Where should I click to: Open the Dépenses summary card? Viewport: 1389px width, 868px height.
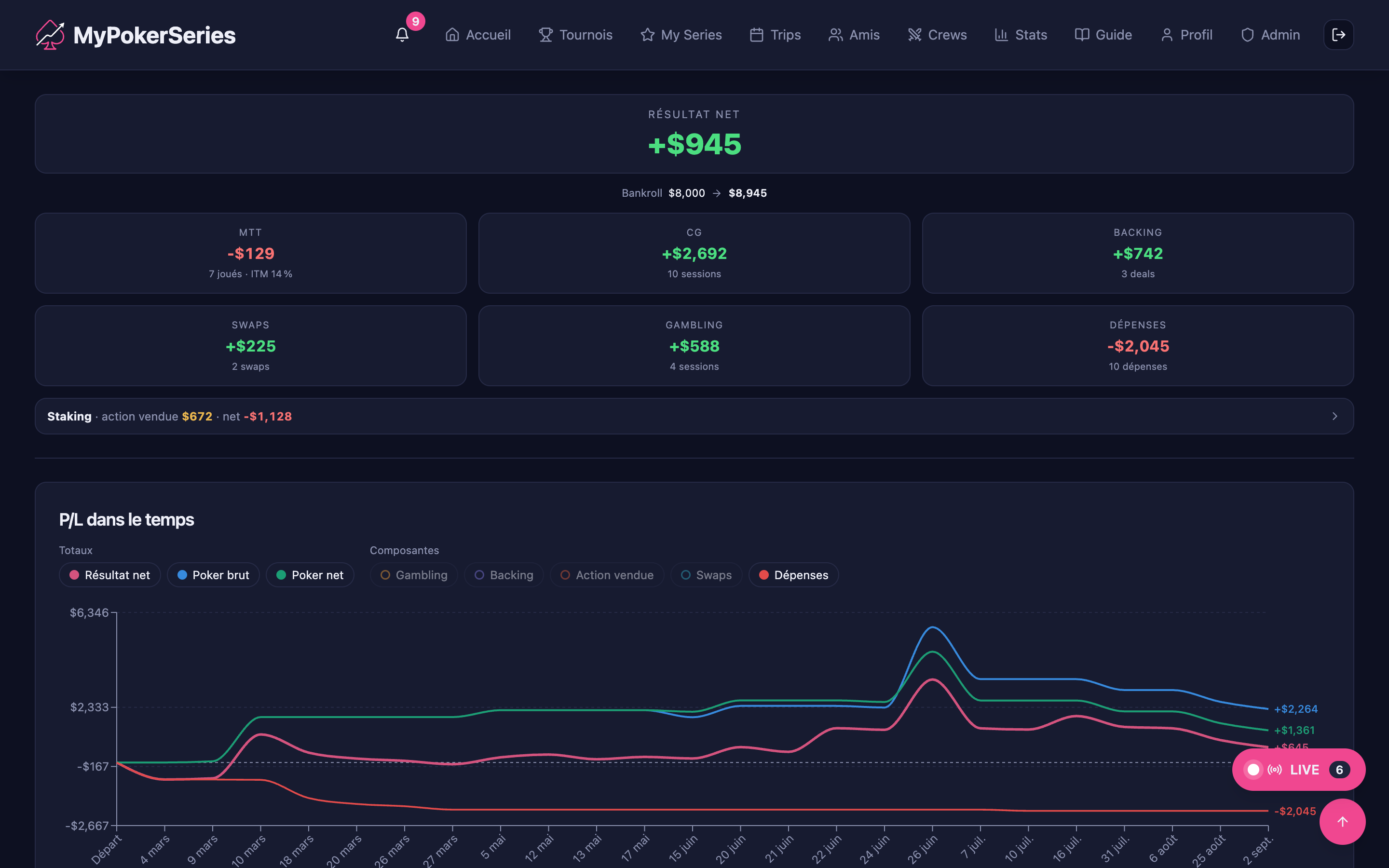(x=1138, y=346)
